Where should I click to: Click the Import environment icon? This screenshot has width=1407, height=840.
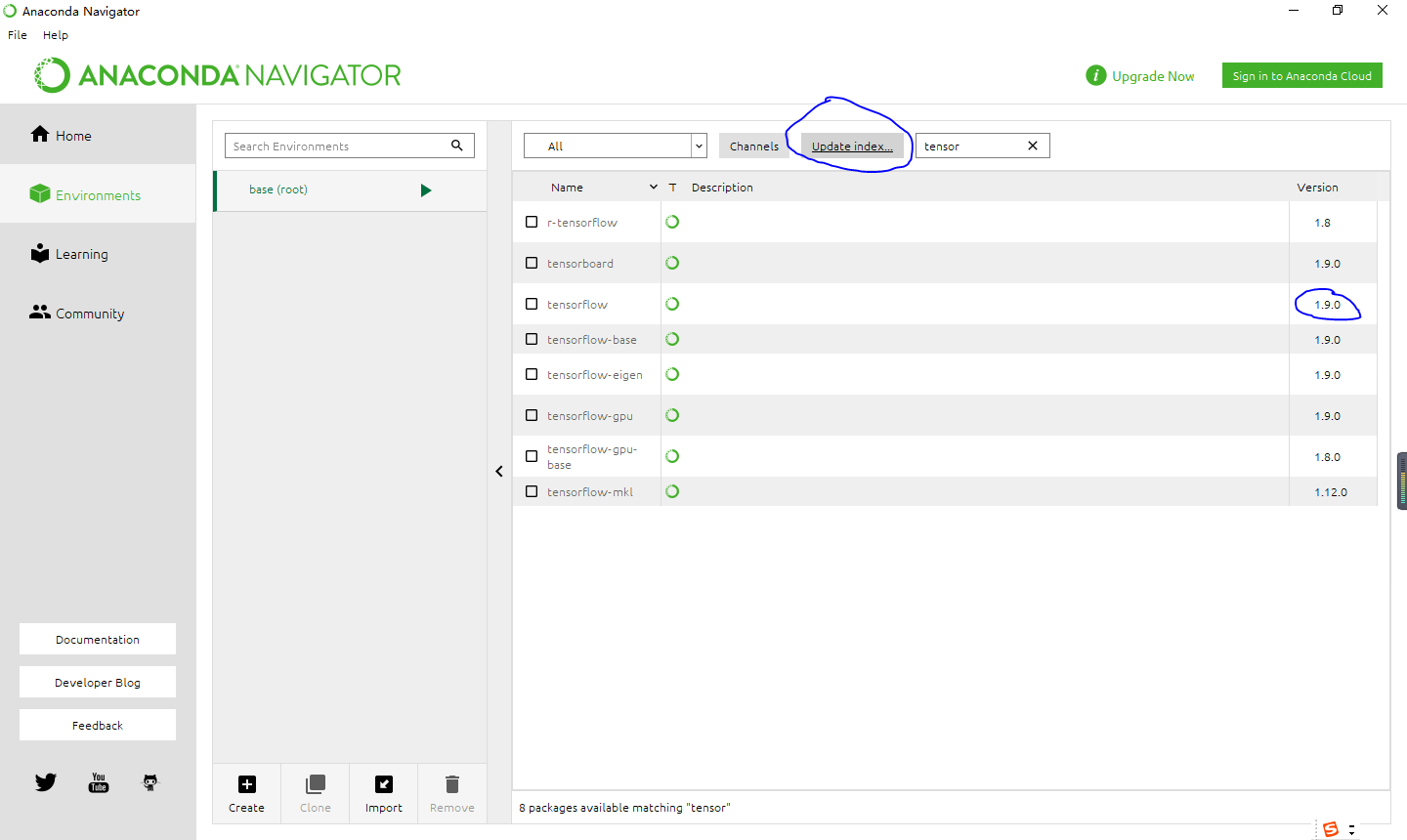(x=384, y=784)
